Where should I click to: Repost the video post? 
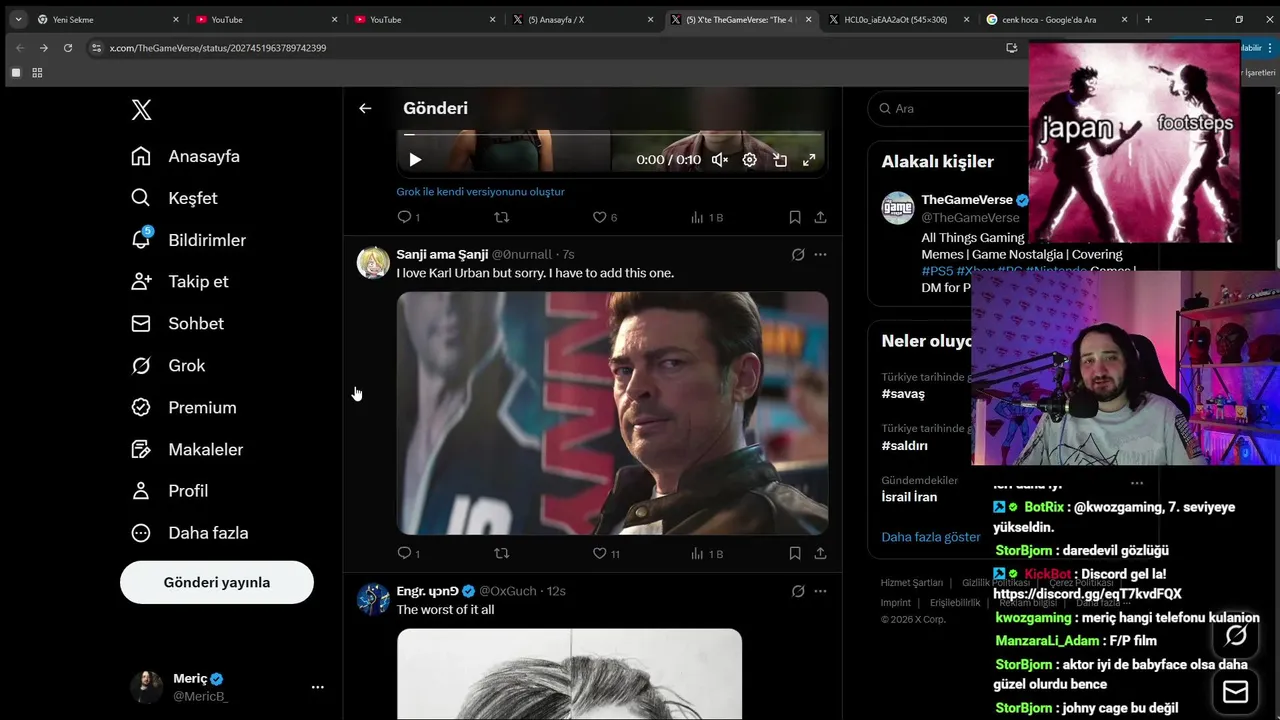[x=502, y=217]
